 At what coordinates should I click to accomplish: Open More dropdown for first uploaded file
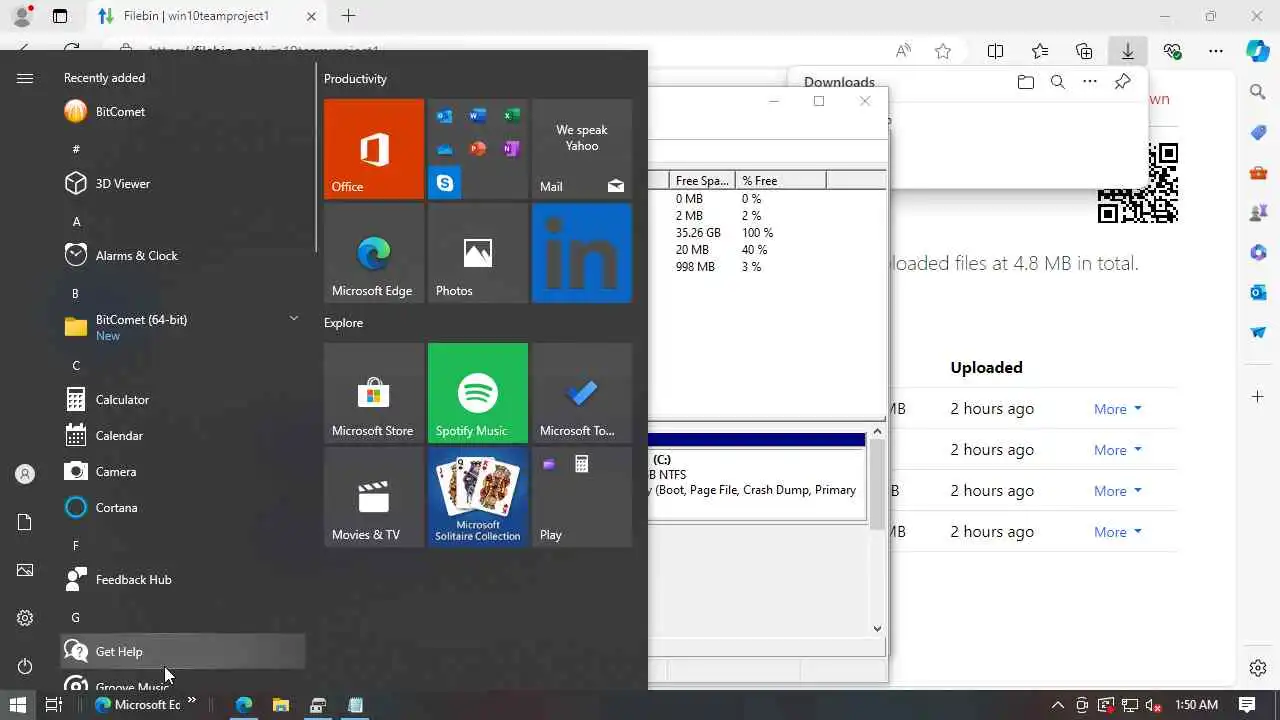point(1117,409)
